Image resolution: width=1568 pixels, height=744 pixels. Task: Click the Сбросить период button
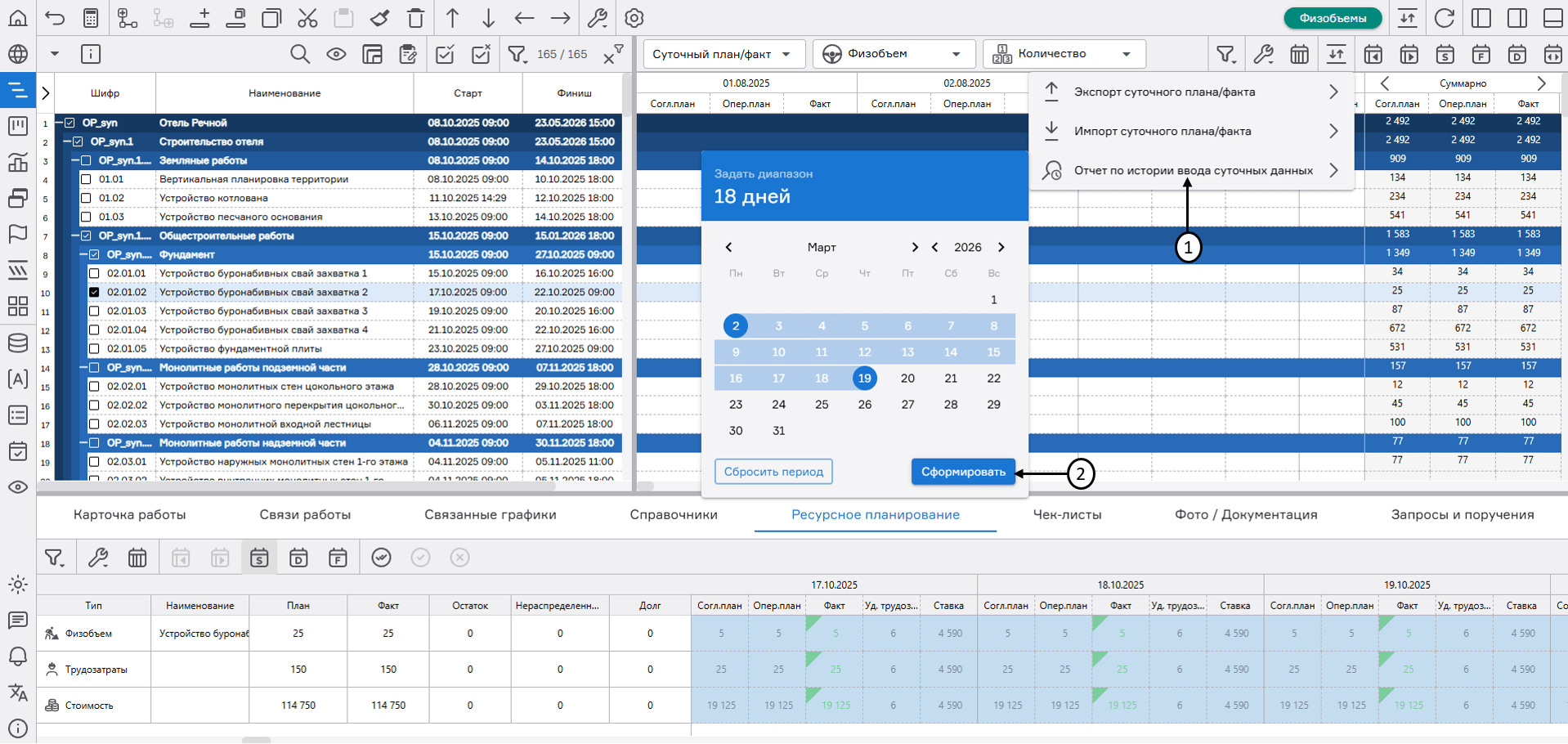[773, 472]
